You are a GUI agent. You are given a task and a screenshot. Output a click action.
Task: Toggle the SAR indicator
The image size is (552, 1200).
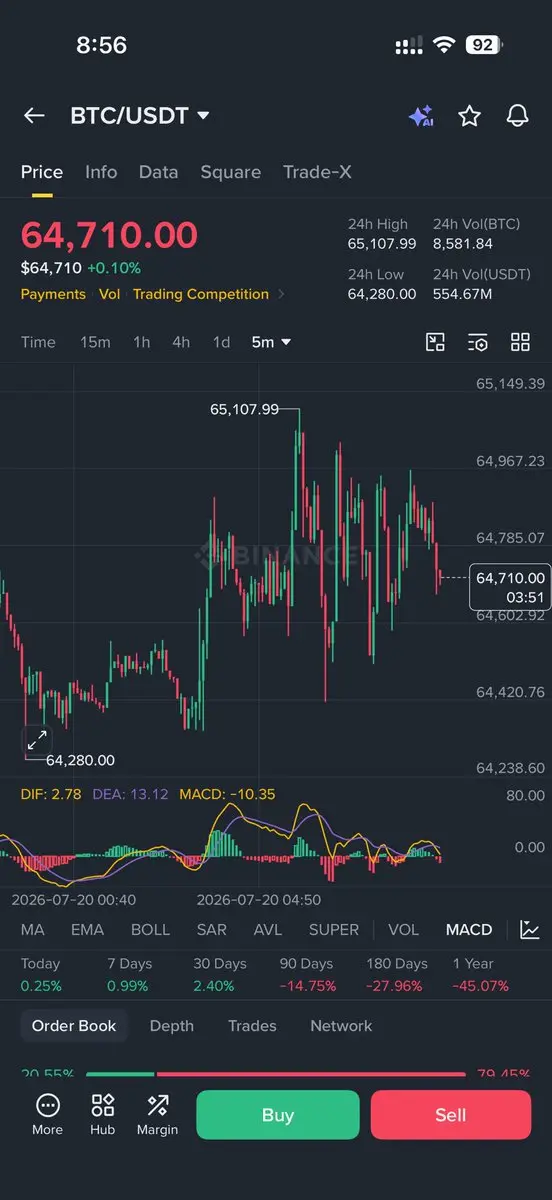tap(212, 930)
